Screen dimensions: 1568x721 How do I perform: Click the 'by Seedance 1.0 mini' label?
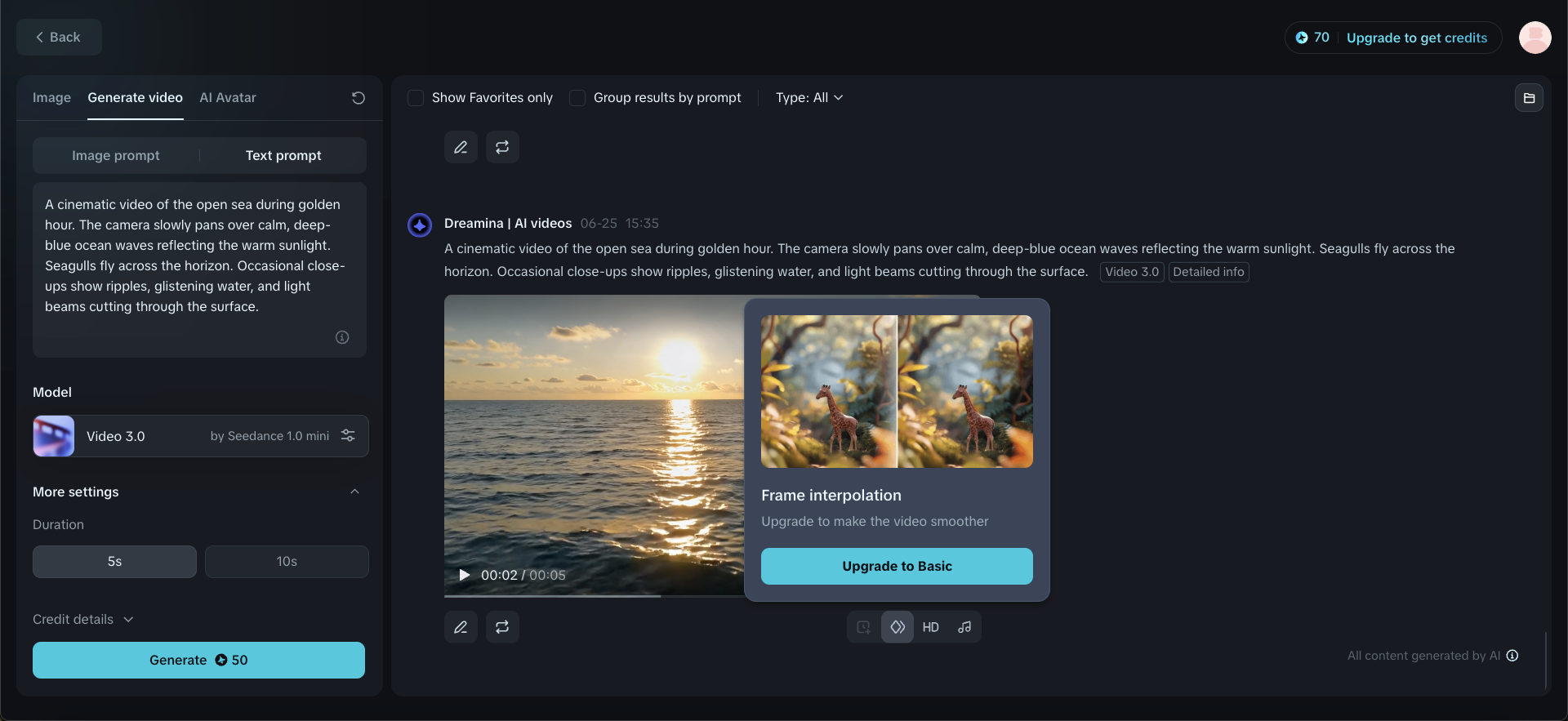coord(270,436)
